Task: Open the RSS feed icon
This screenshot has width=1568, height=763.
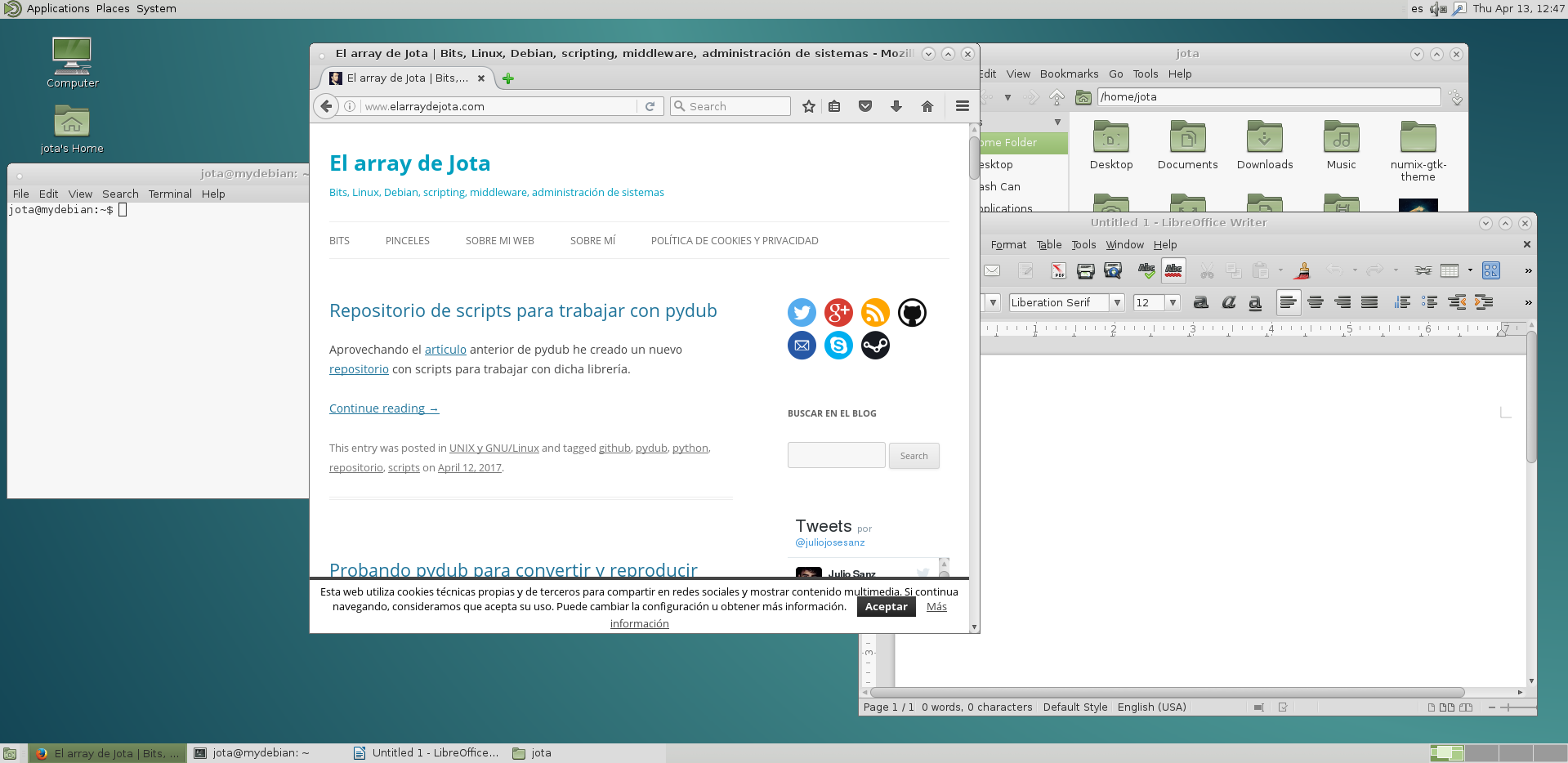Action: tap(875, 312)
